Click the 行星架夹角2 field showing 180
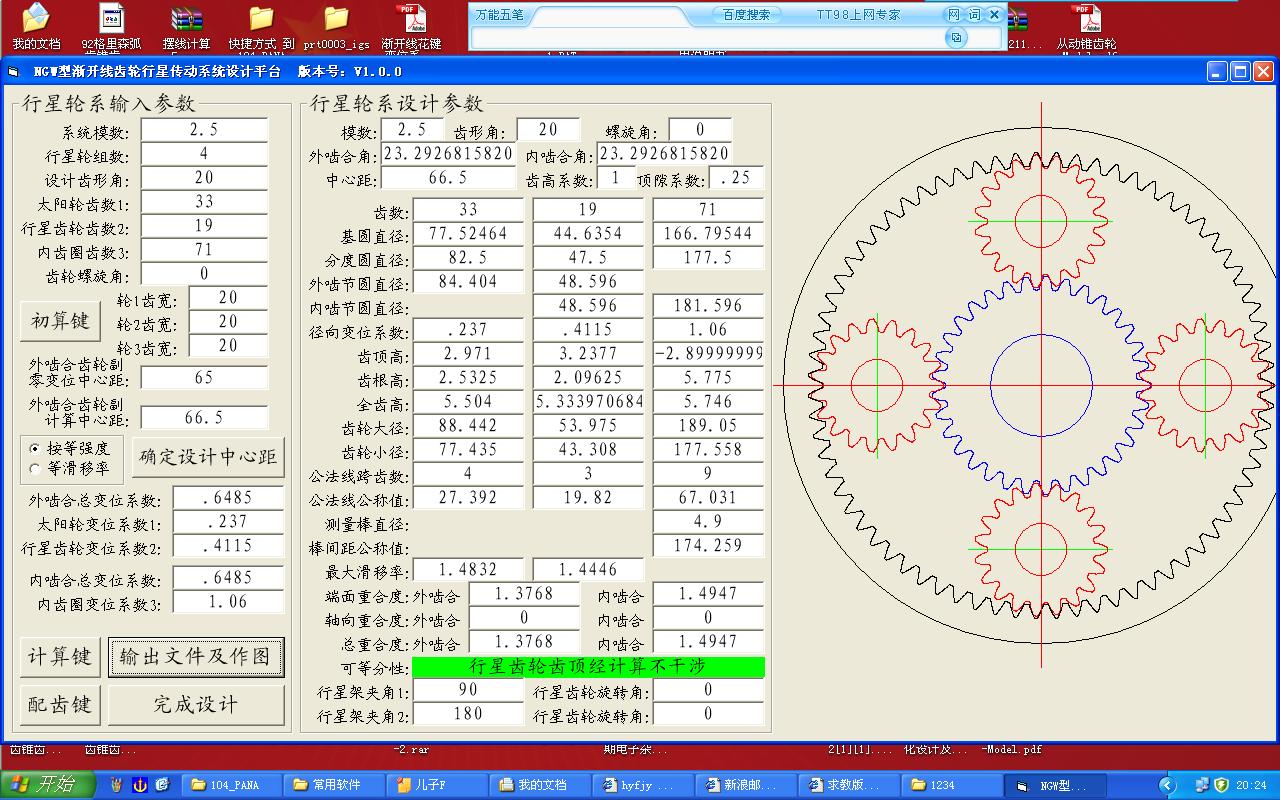This screenshot has height=800, width=1280. pos(468,714)
